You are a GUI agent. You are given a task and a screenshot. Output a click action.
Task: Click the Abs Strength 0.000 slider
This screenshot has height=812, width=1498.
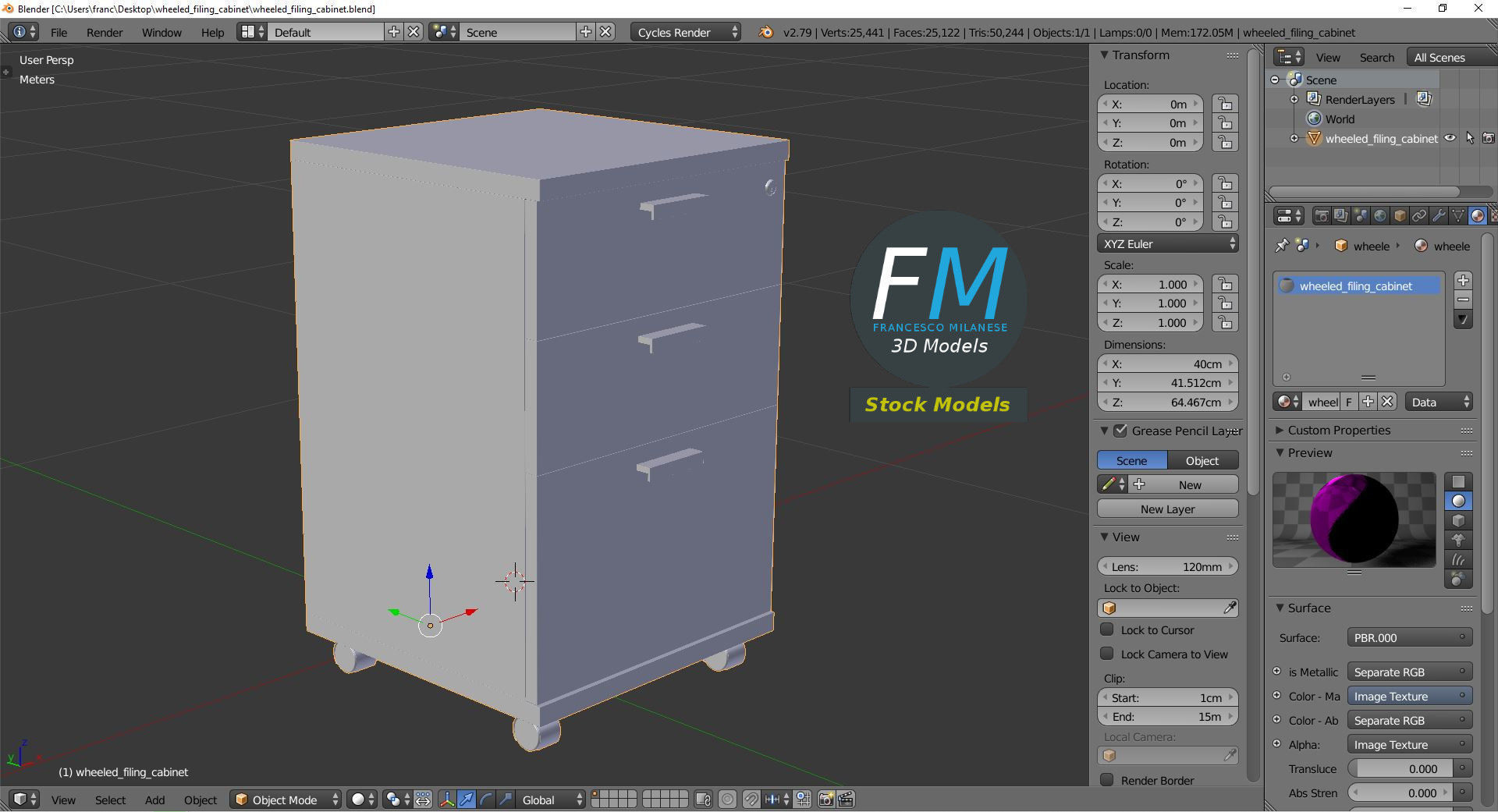1401,792
